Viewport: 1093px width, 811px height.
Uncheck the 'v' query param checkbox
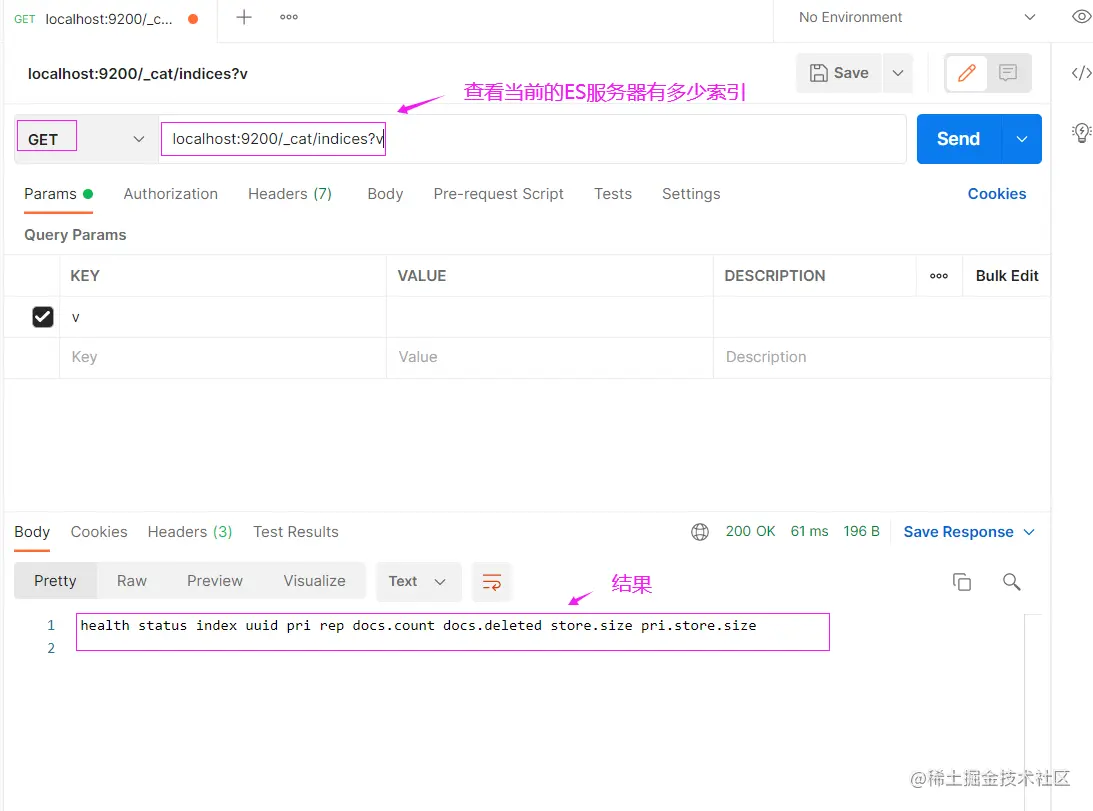(43, 317)
